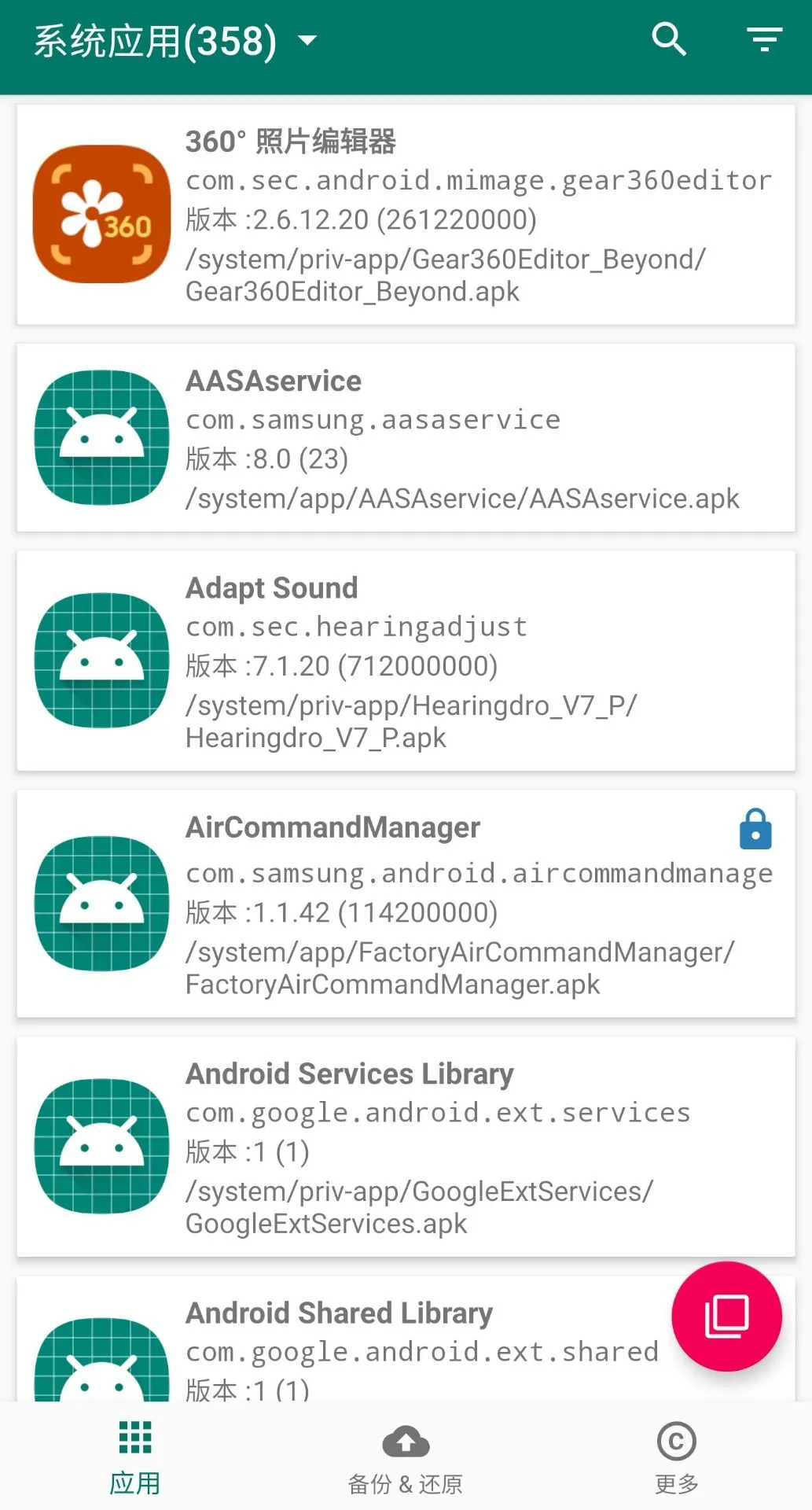Tap the Adapt Sound app icon
The width and height of the screenshot is (812, 1510).
click(102, 661)
